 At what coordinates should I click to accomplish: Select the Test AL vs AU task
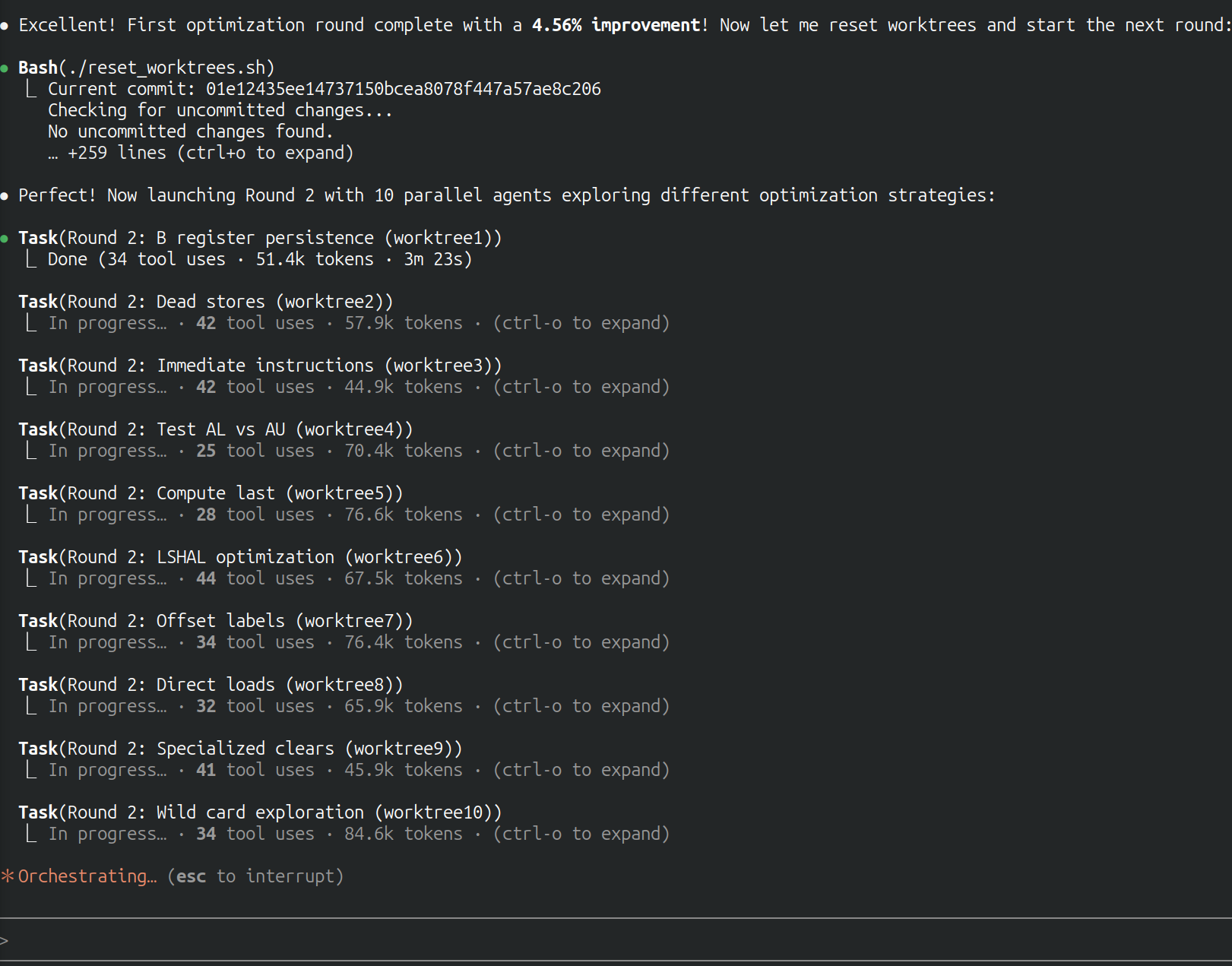point(215,429)
